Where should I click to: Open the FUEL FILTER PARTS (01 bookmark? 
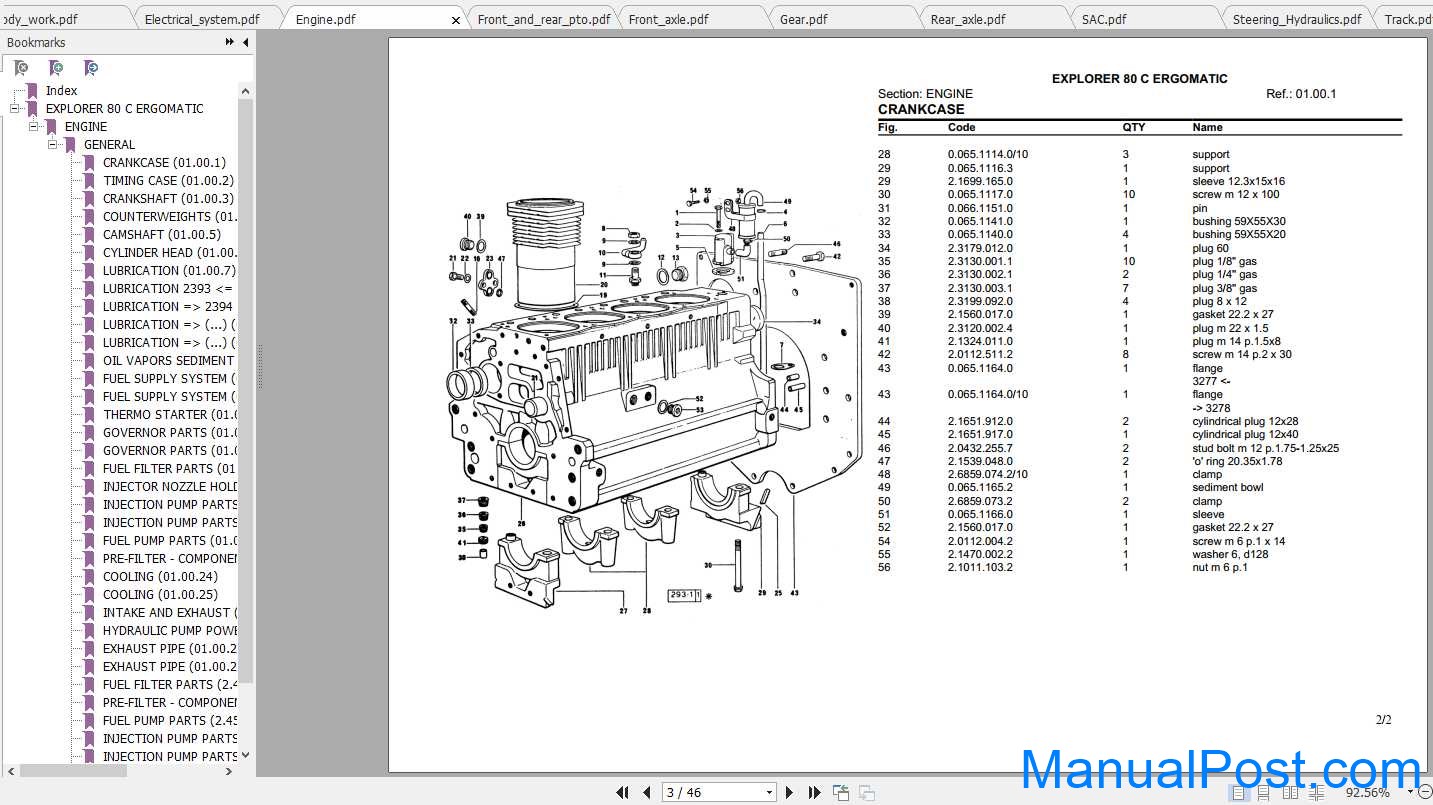(x=170, y=468)
